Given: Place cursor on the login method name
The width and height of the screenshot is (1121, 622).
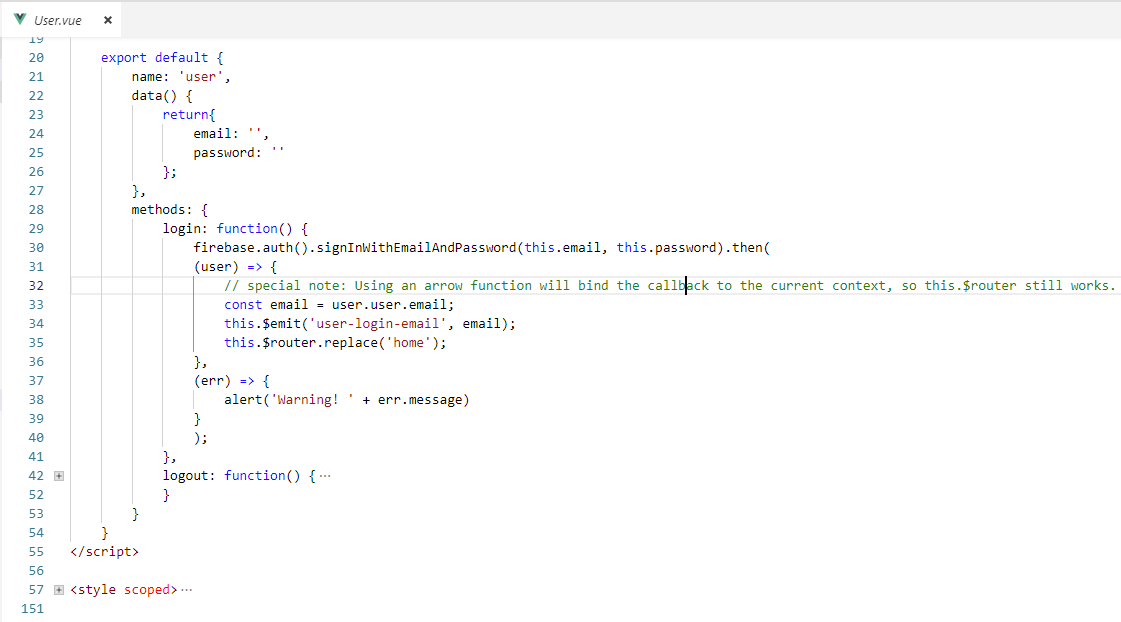Looking at the screenshot, I should pyautogui.click(x=182, y=228).
